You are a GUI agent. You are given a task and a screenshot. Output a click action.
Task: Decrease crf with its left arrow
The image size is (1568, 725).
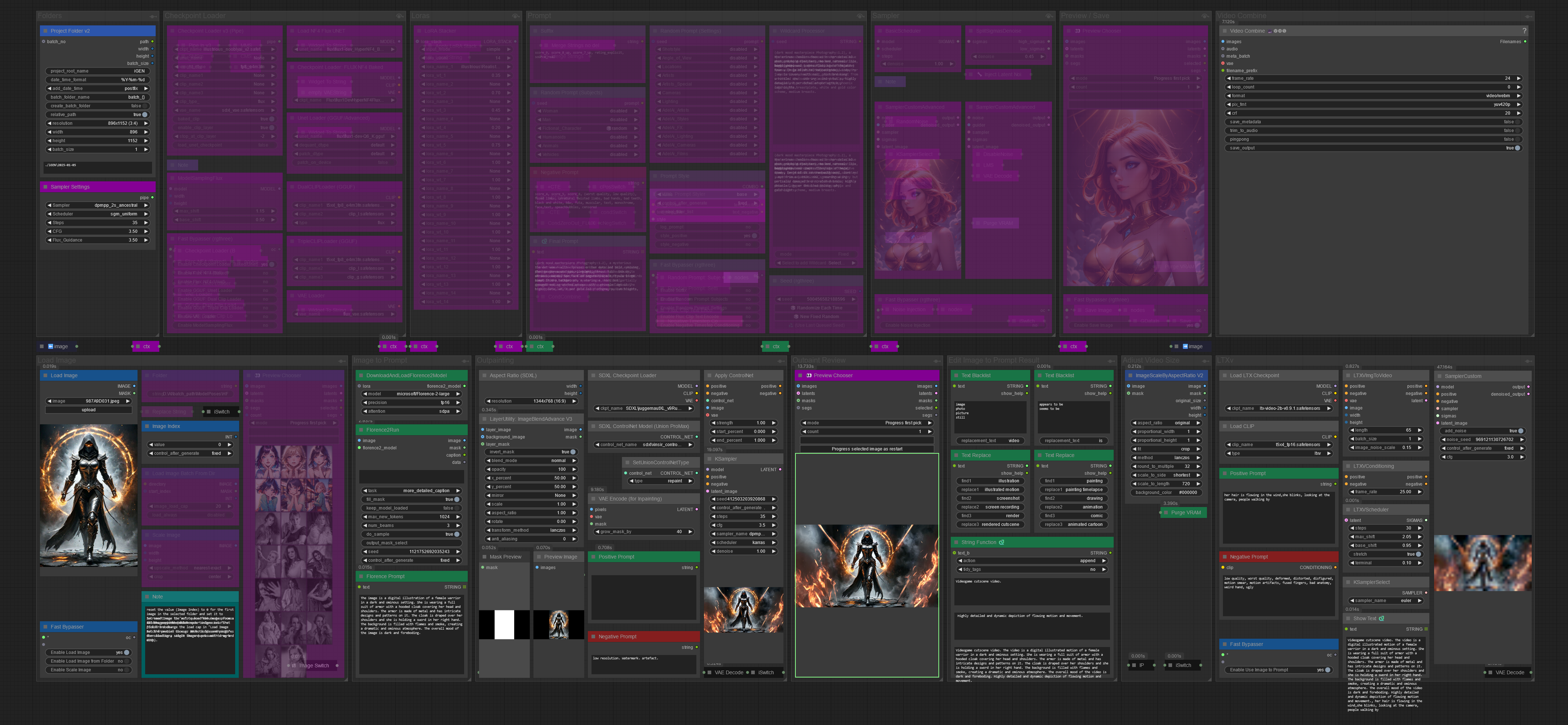[1228, 113]
